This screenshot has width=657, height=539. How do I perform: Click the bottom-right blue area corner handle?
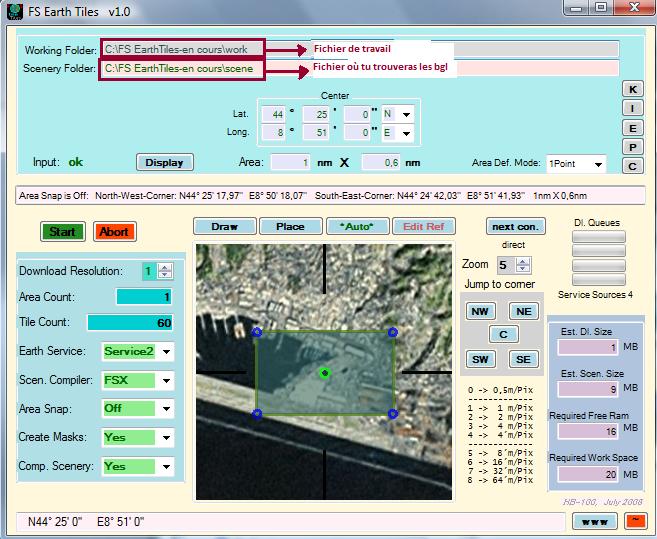(393, 414)
